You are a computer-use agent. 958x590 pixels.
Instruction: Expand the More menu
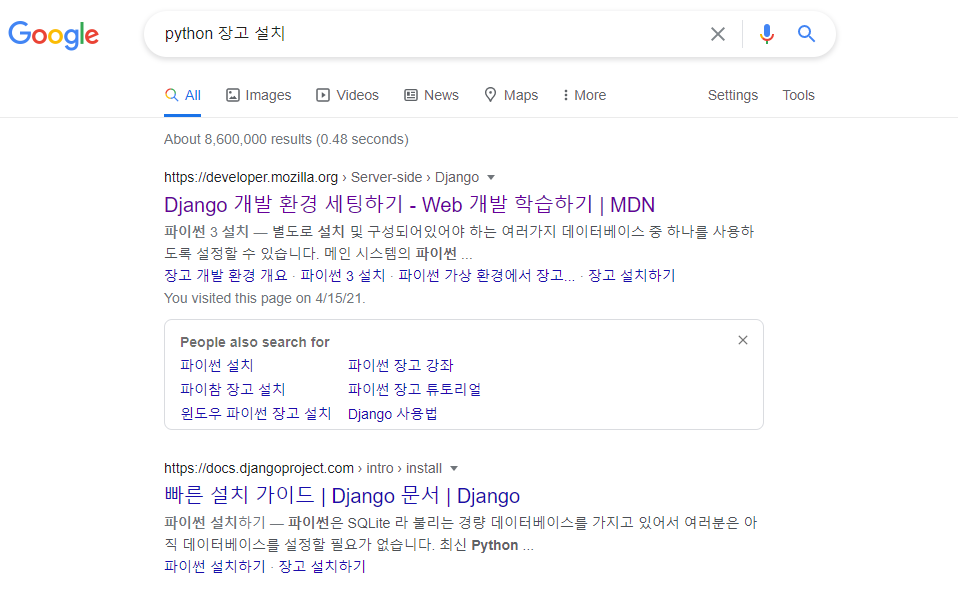click(584, 95)
